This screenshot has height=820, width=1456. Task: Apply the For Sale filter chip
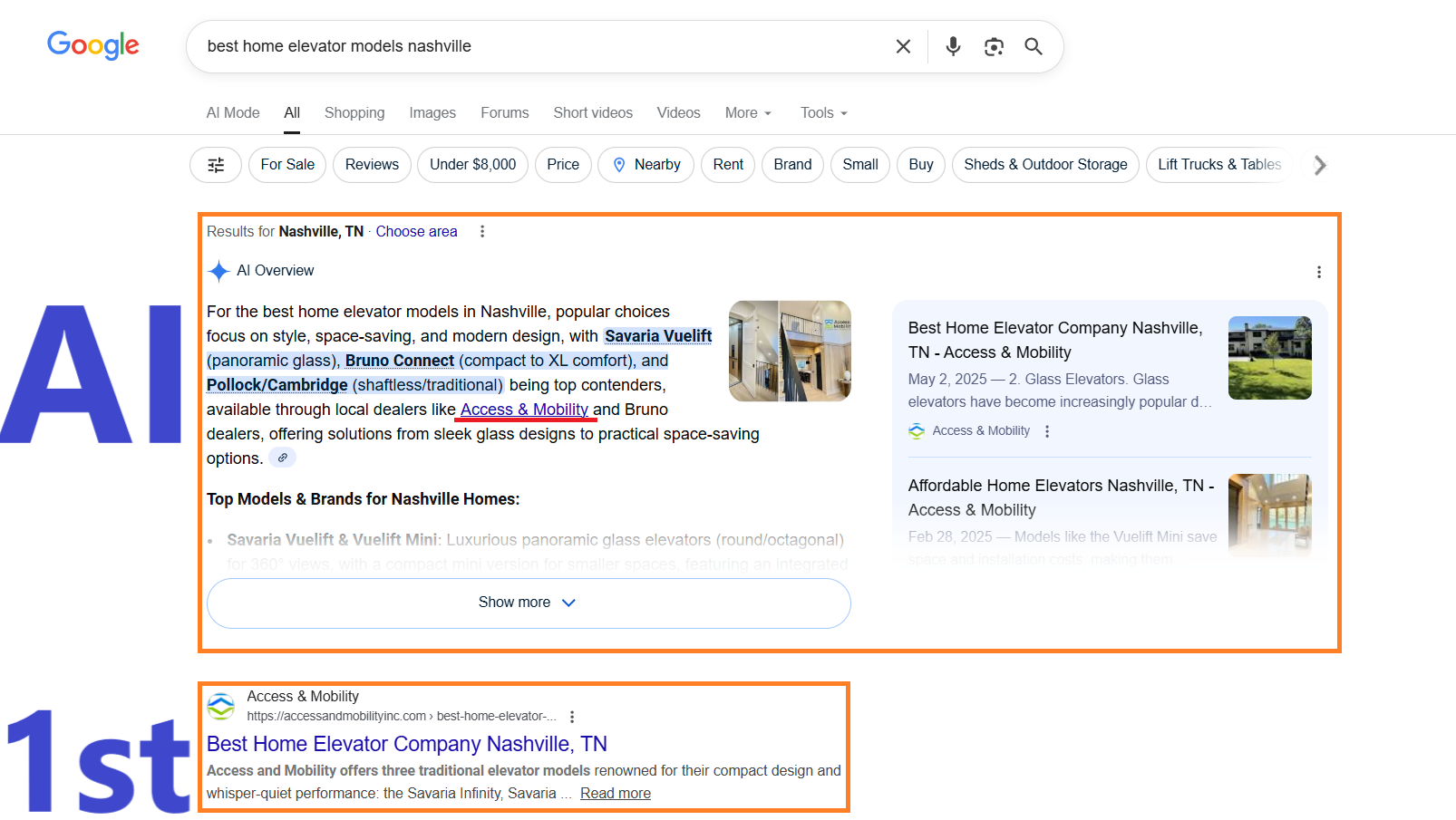pyautogui.click(x=287, y=165)
